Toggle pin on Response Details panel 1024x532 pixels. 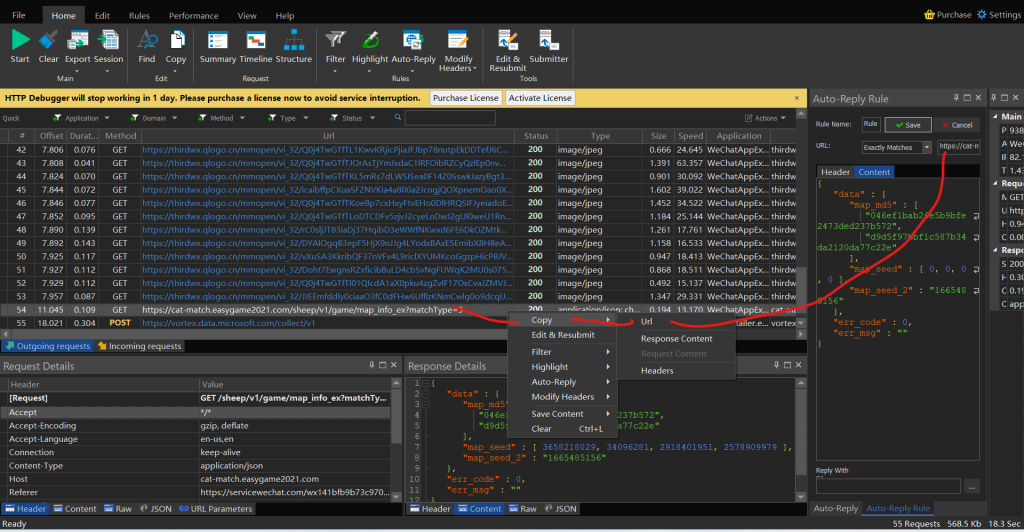tap(776, 366)
